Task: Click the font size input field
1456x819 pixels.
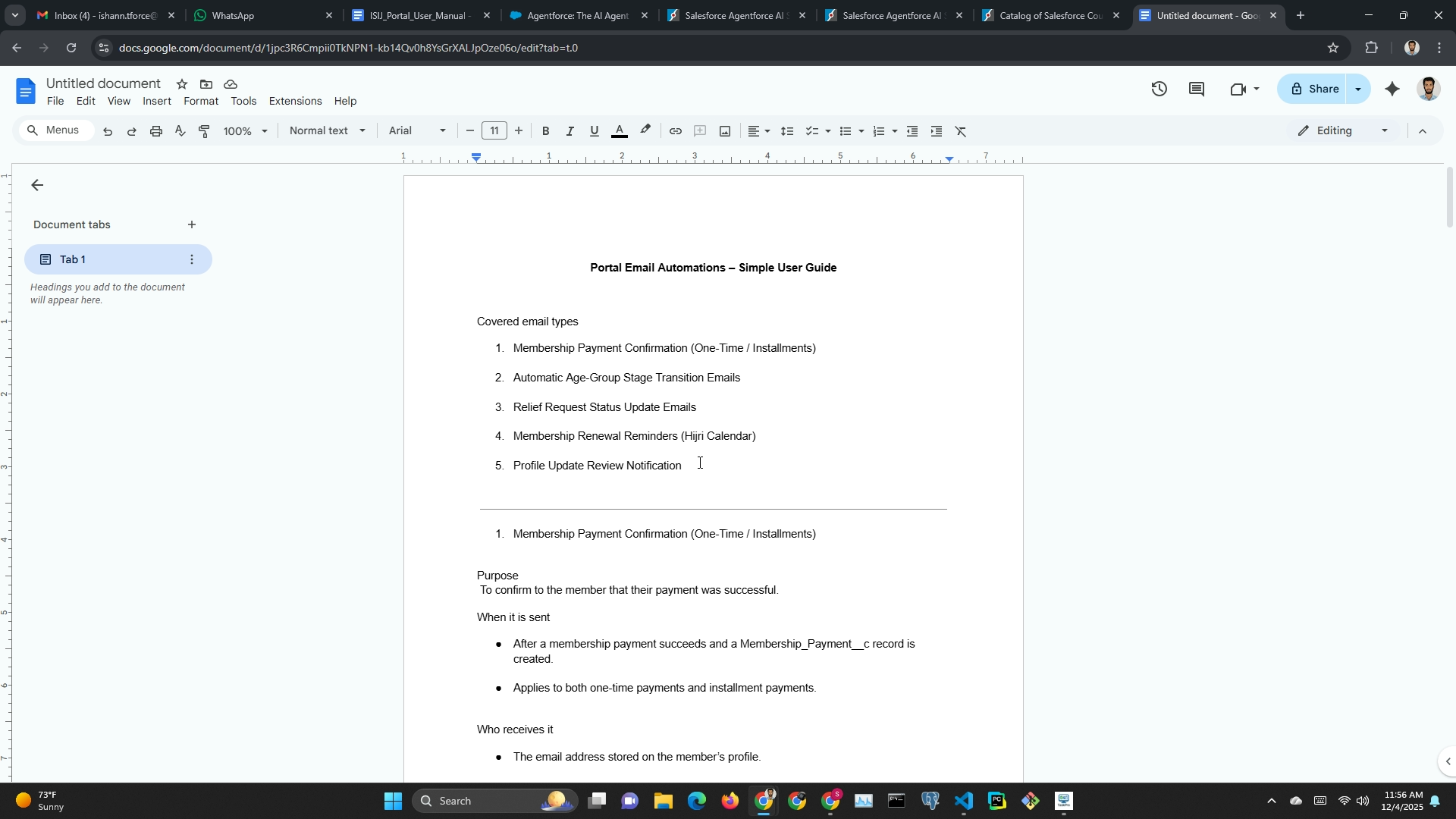Action: [x=494, y=131]
